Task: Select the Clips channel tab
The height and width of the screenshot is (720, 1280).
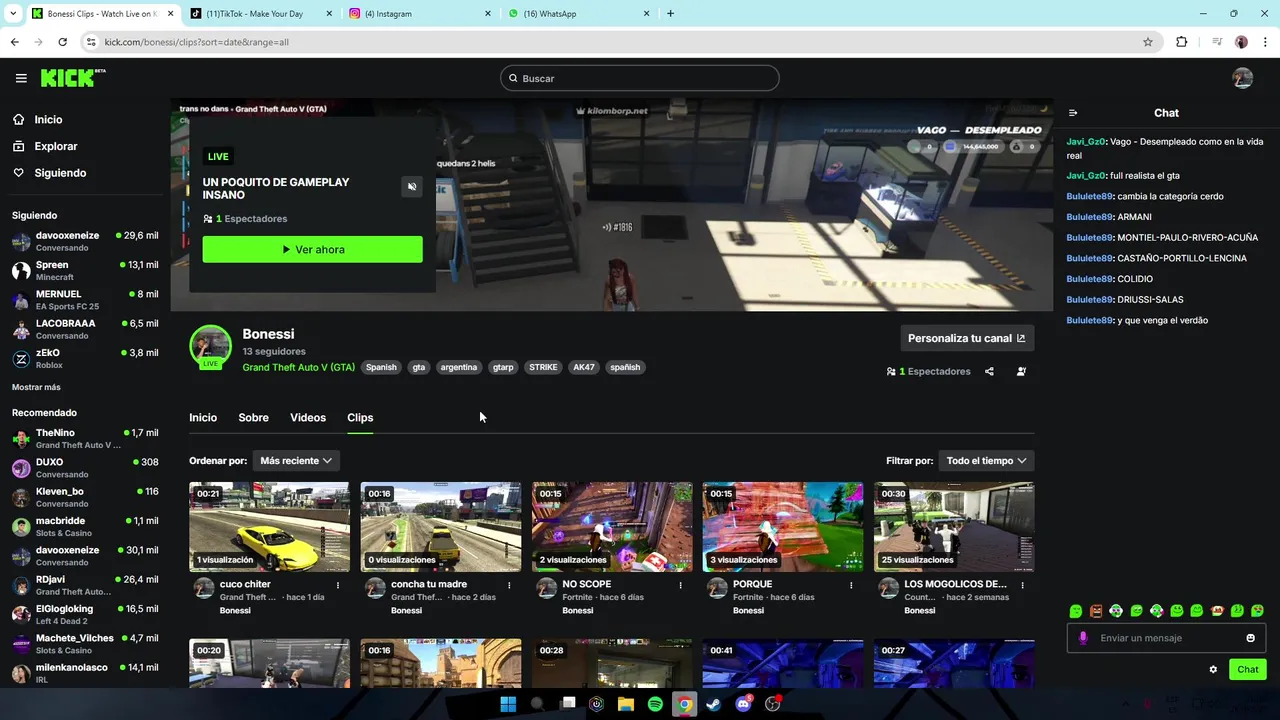Action: [360, 418]
